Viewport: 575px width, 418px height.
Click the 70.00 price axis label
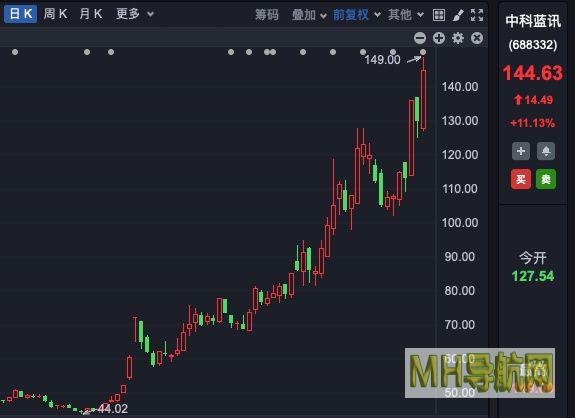(459, 324)
